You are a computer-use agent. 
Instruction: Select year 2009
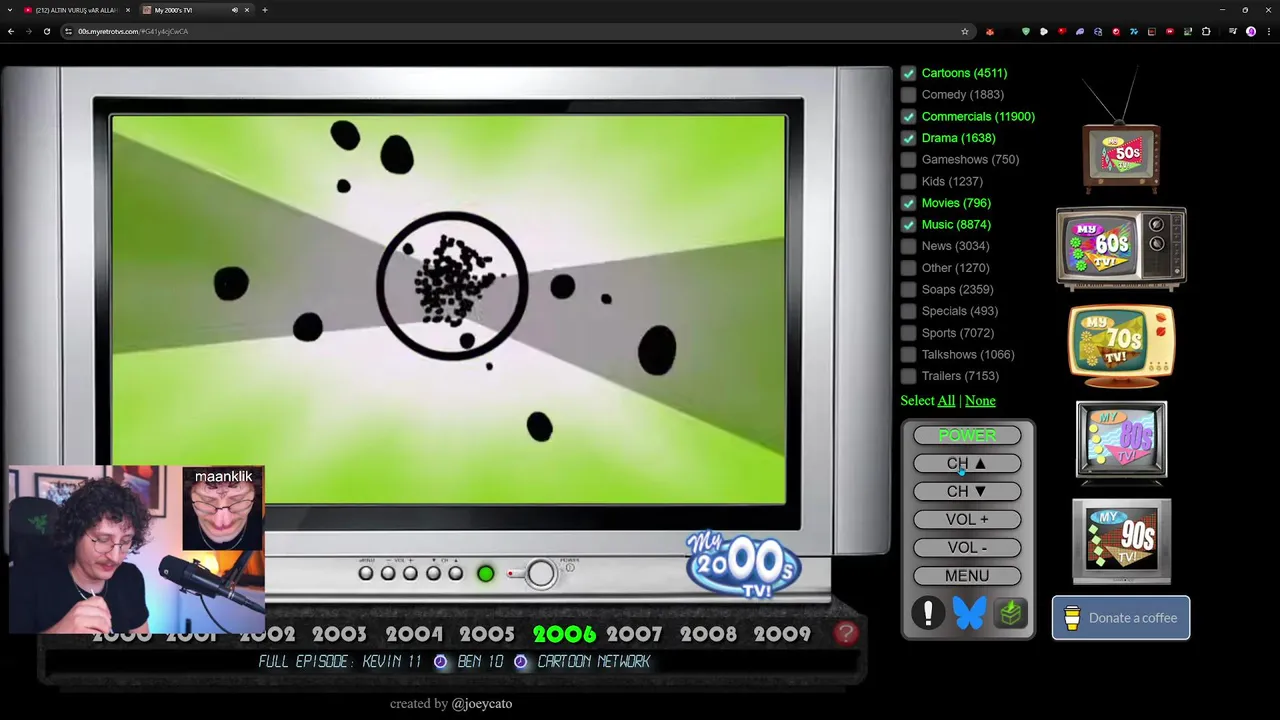pyautogui.click(x=782, y=634)
